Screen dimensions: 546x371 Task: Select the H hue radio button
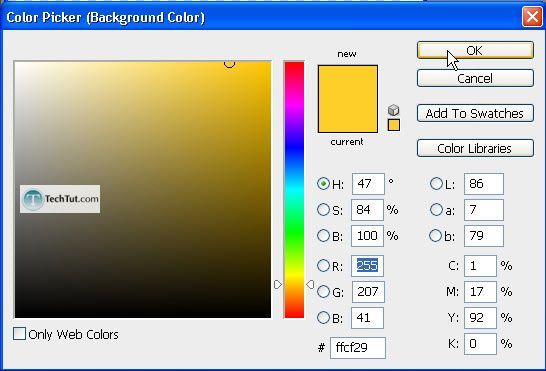click(323, 183)
